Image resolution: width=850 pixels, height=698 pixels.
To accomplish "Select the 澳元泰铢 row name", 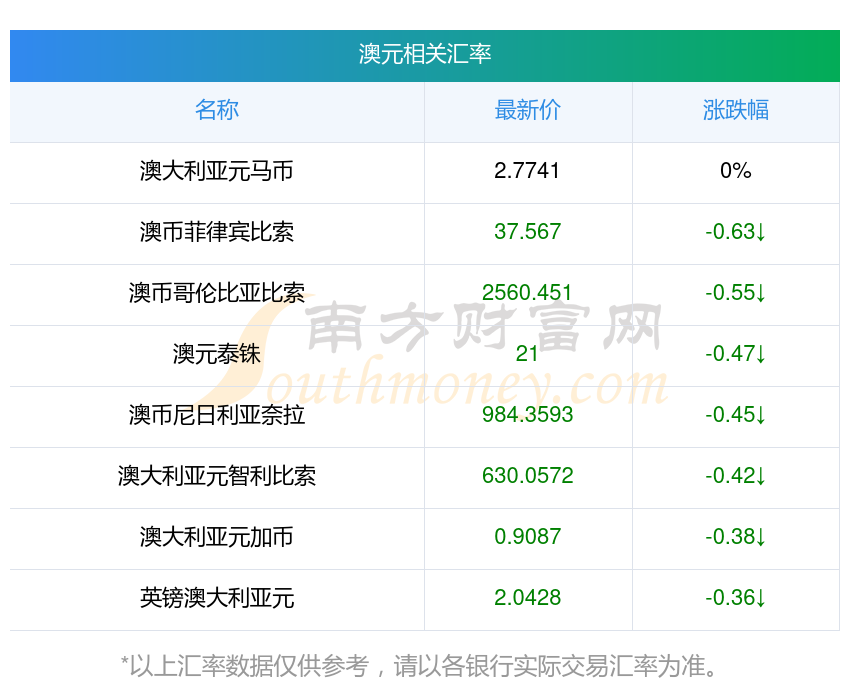I will (x=217, y=354).
